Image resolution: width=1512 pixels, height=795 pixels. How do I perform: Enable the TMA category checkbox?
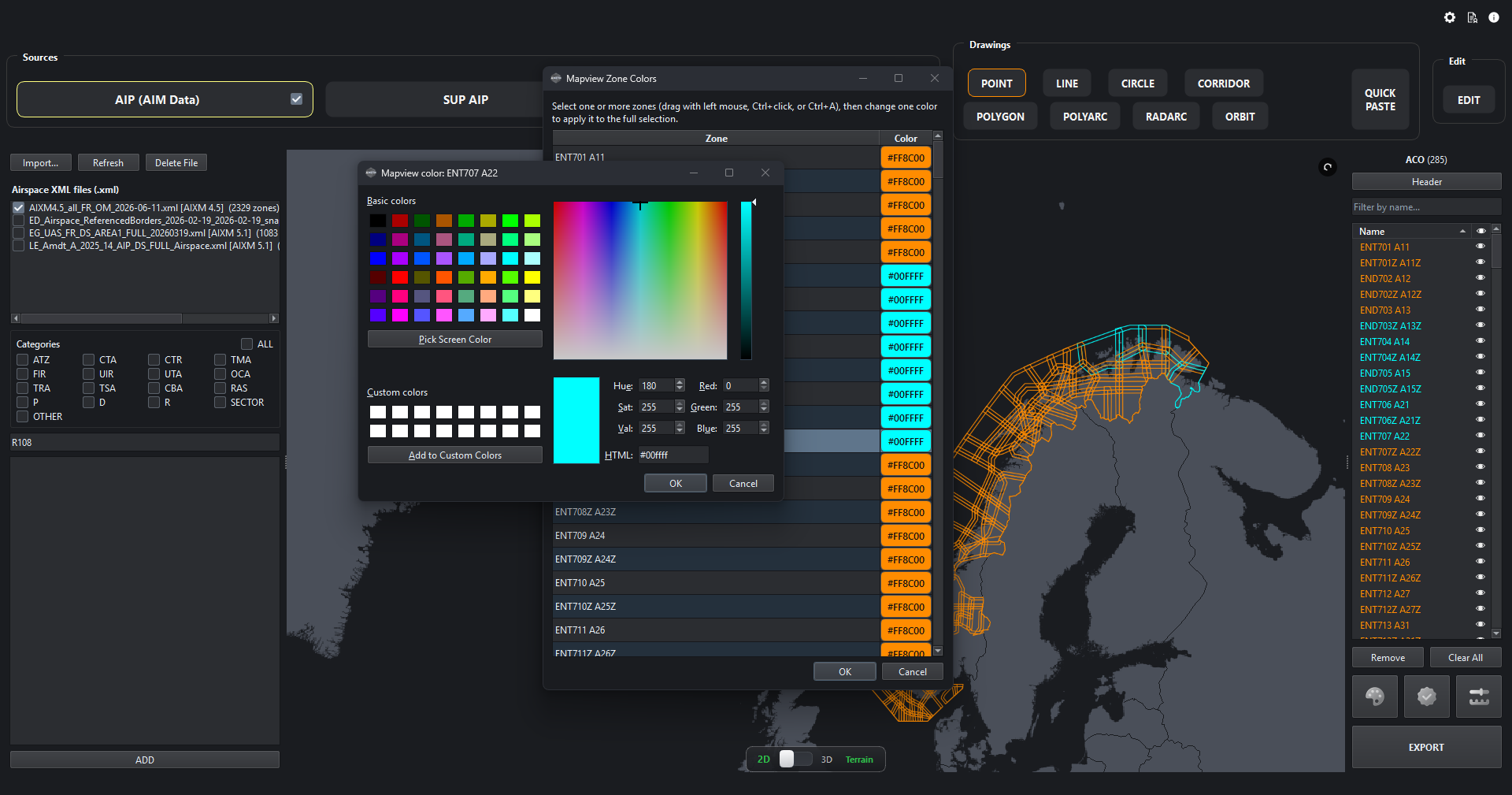[x=220, y=360]
